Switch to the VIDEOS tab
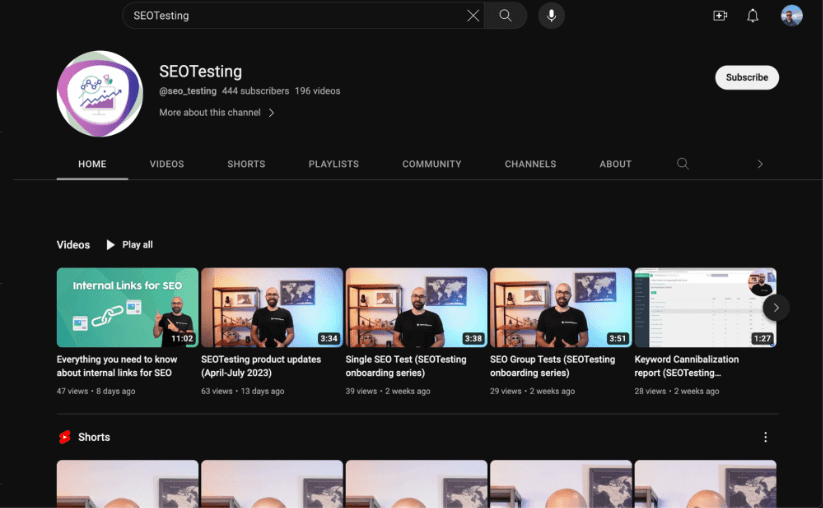Viewport: 823px width, 508px height. (167, 164)
